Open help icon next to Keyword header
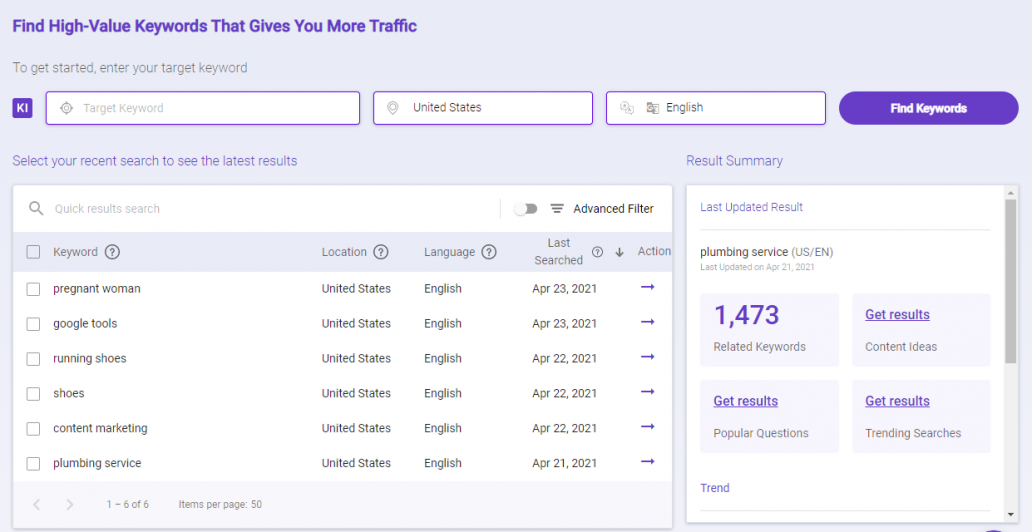Image resolution: width=1032 pixels, height=532 pixels. click(x=113, y=252)
